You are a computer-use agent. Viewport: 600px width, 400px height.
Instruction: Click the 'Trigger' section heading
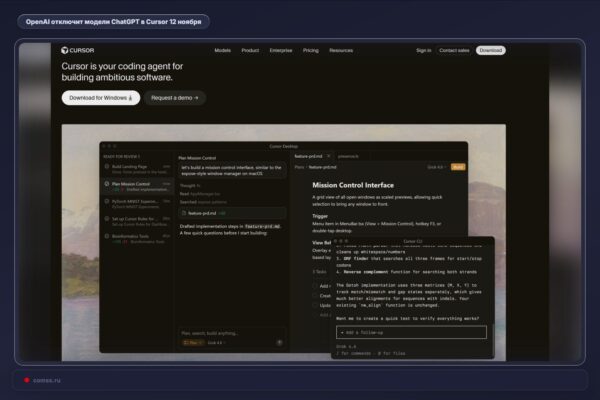[320, 216]
